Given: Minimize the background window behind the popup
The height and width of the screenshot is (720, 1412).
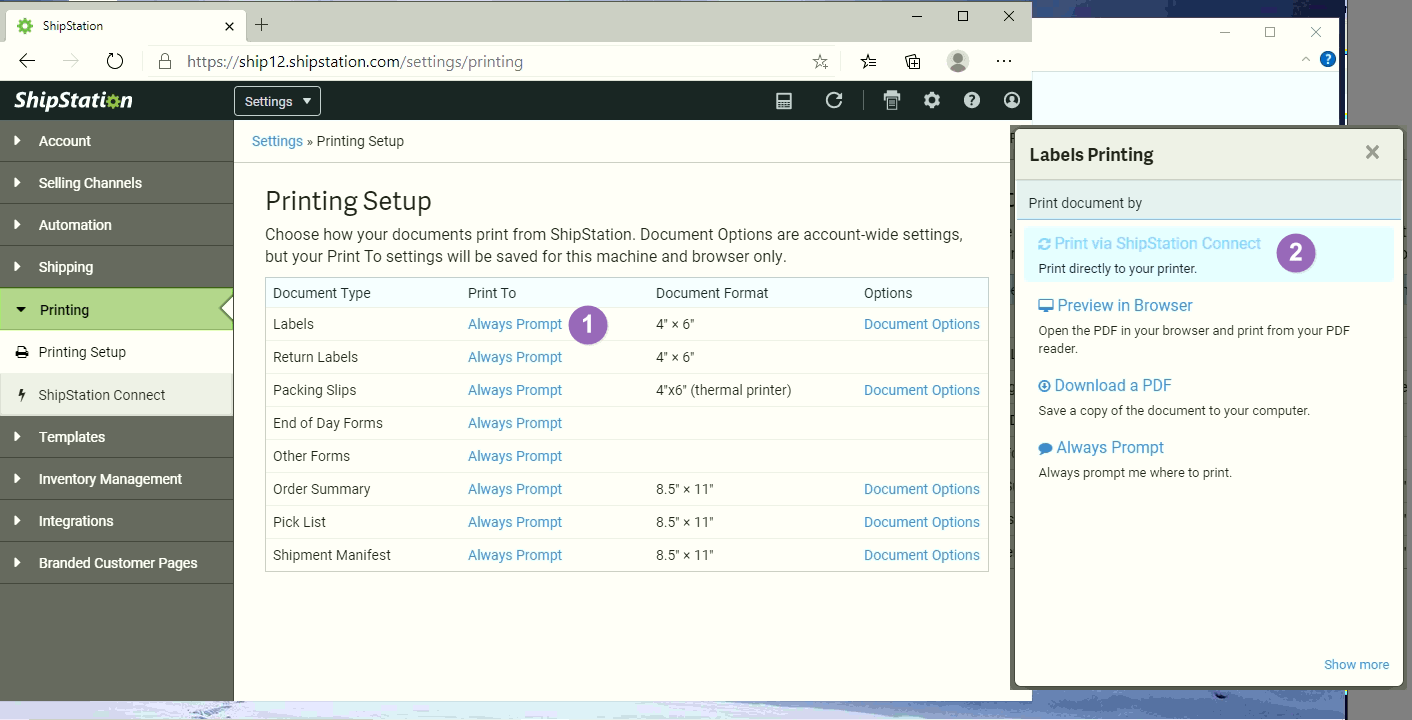Looking at the screenshot, I should (1225, 32).
